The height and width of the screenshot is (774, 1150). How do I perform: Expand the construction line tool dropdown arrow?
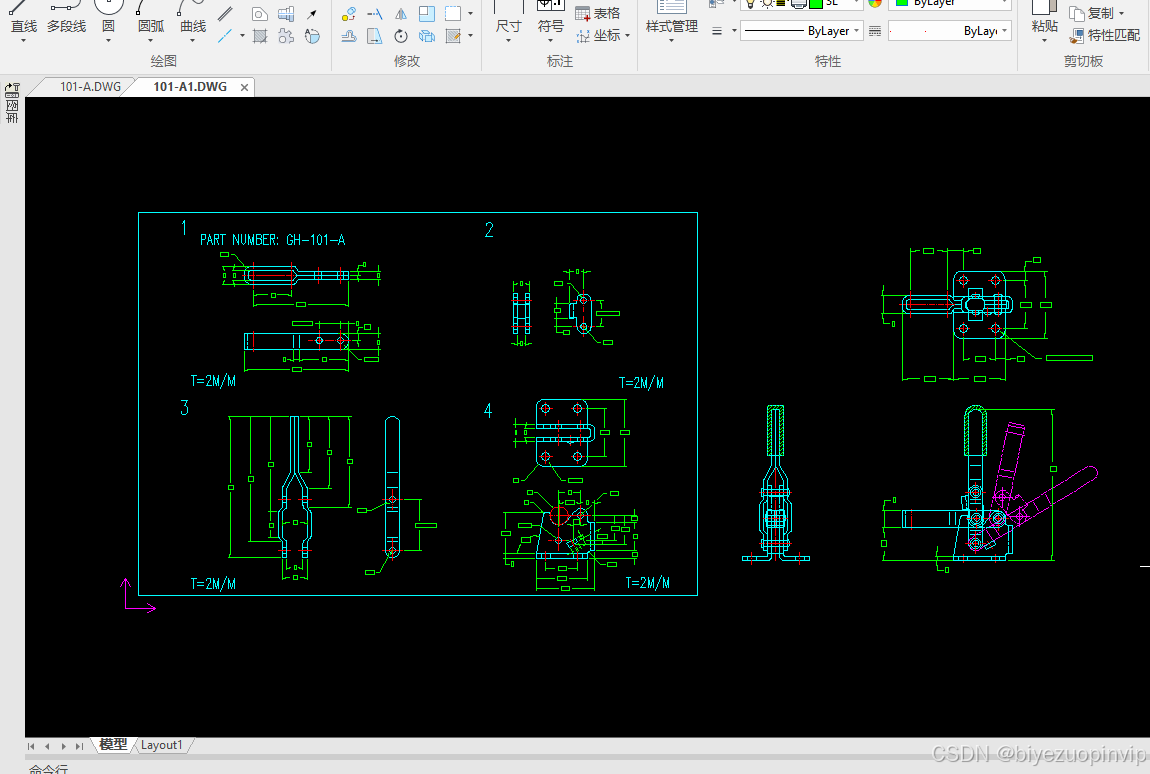pyautogui.click(x=242, y=35)
